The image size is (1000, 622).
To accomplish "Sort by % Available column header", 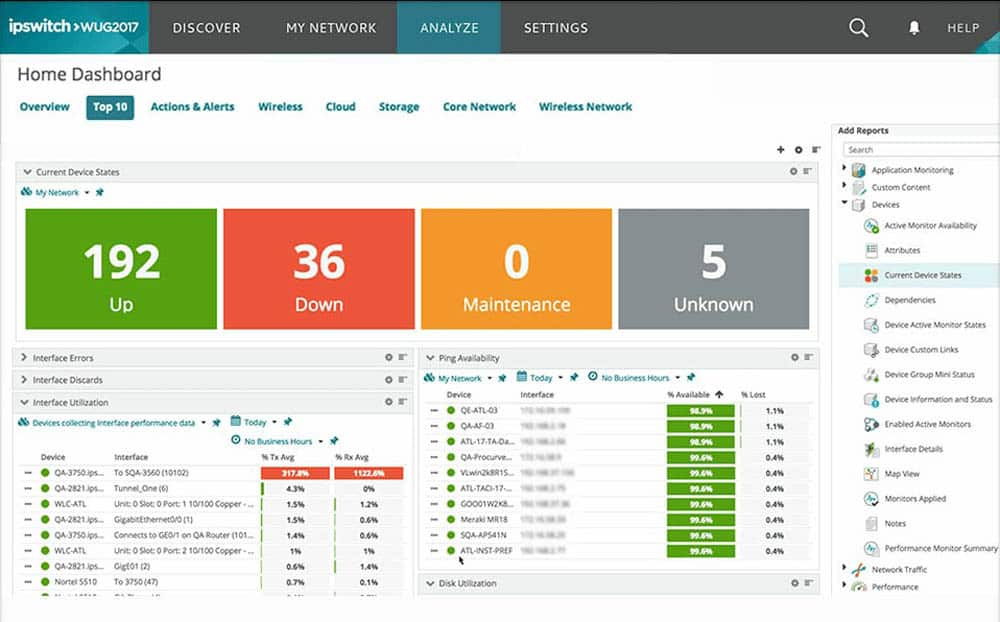I will (689, 394).
